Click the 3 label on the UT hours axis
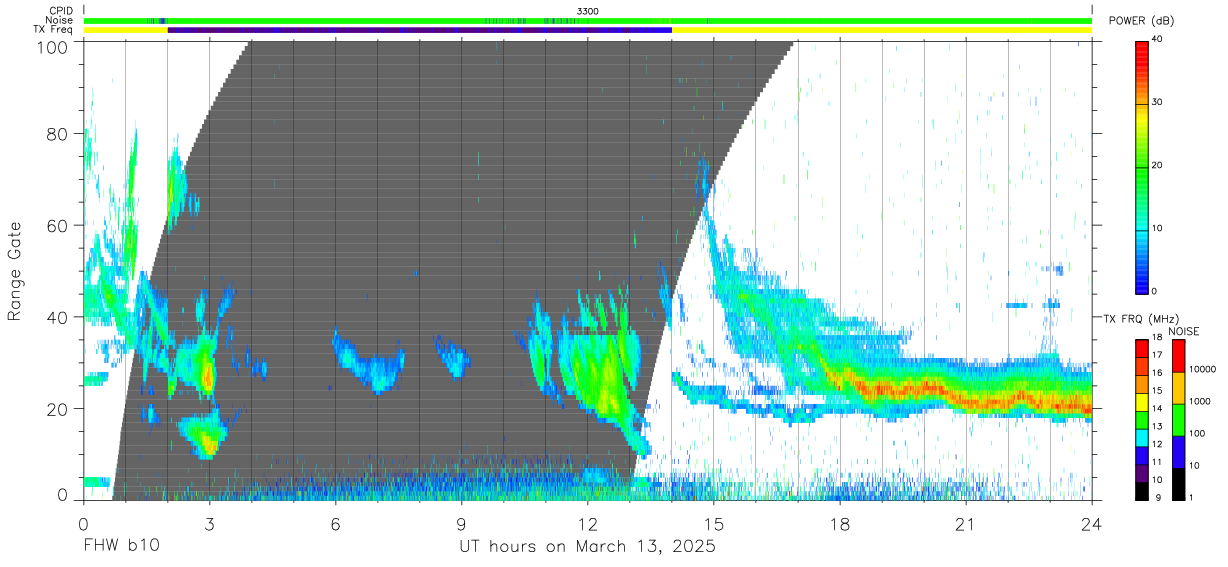The width and height of the screenshot is (1228, 567). [209, 524]
